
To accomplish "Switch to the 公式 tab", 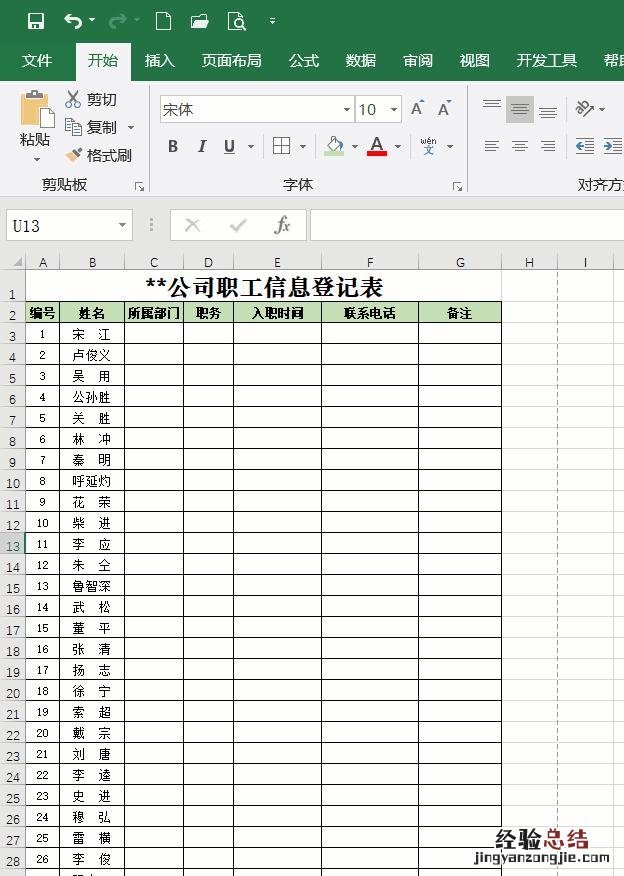I will [x=304, y=60].
